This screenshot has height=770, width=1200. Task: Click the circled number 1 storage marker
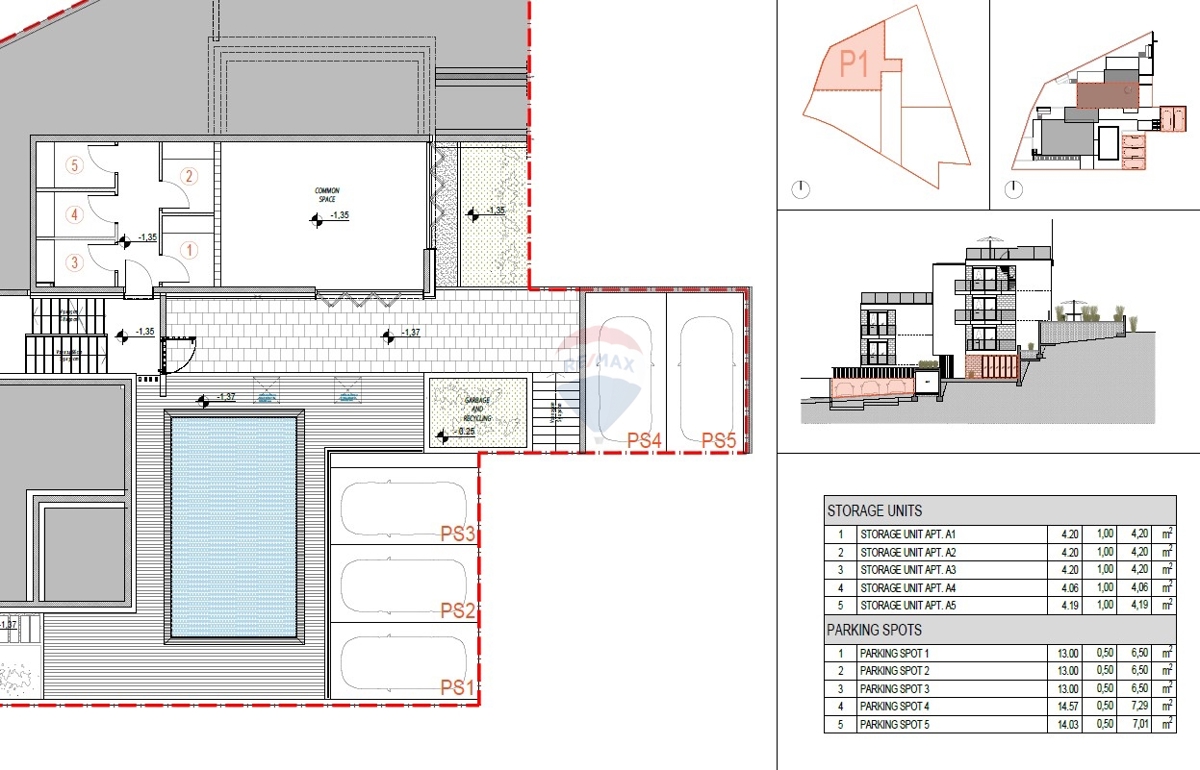point(188,250)
